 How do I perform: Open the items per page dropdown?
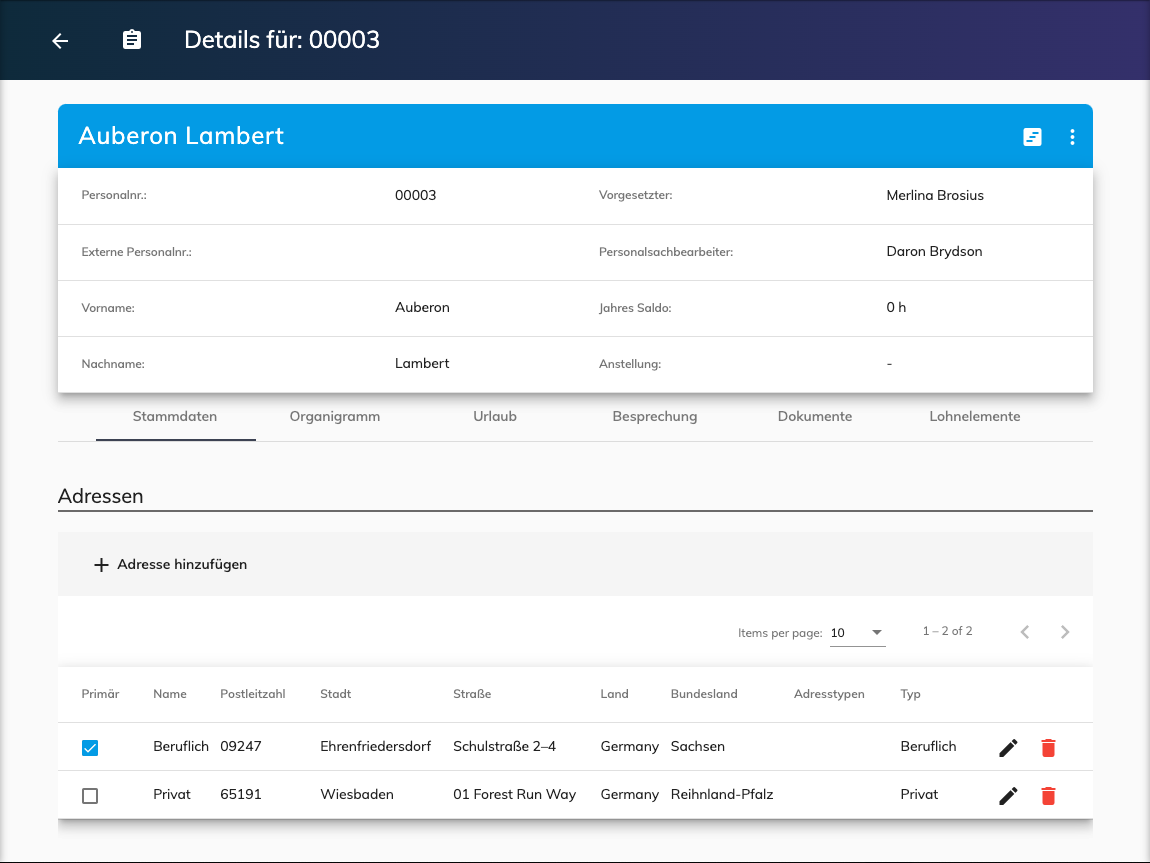point(857,633)
